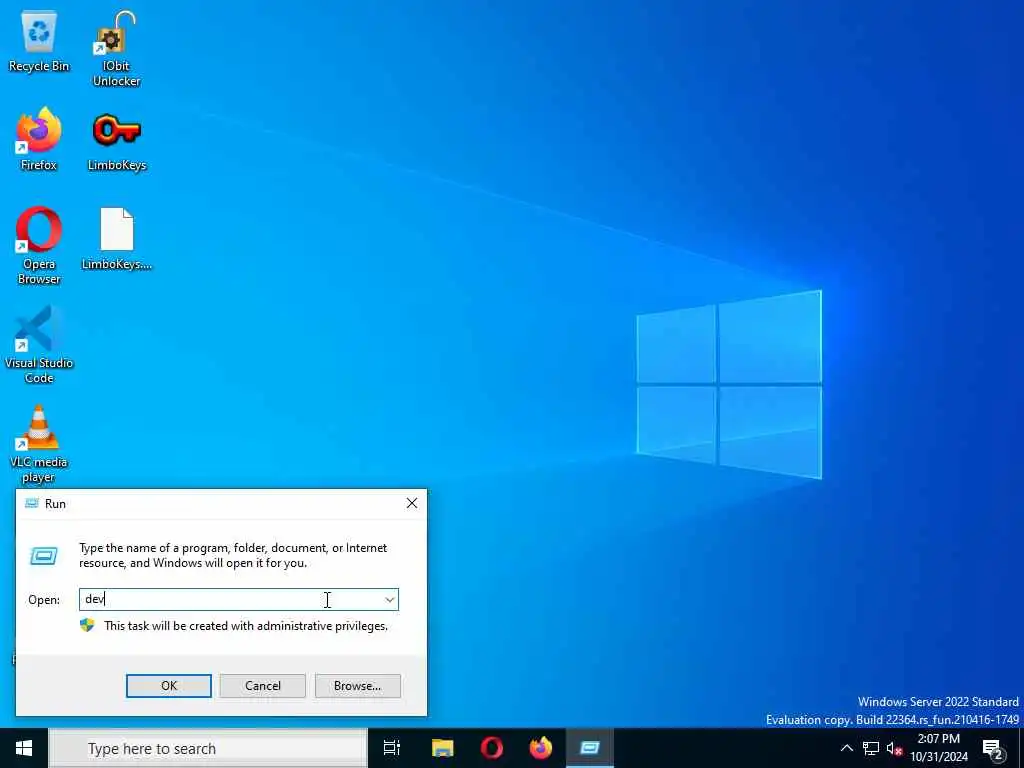Select the Firefox desktop shortcut
Screen dimensions: 1024x768
39,140
